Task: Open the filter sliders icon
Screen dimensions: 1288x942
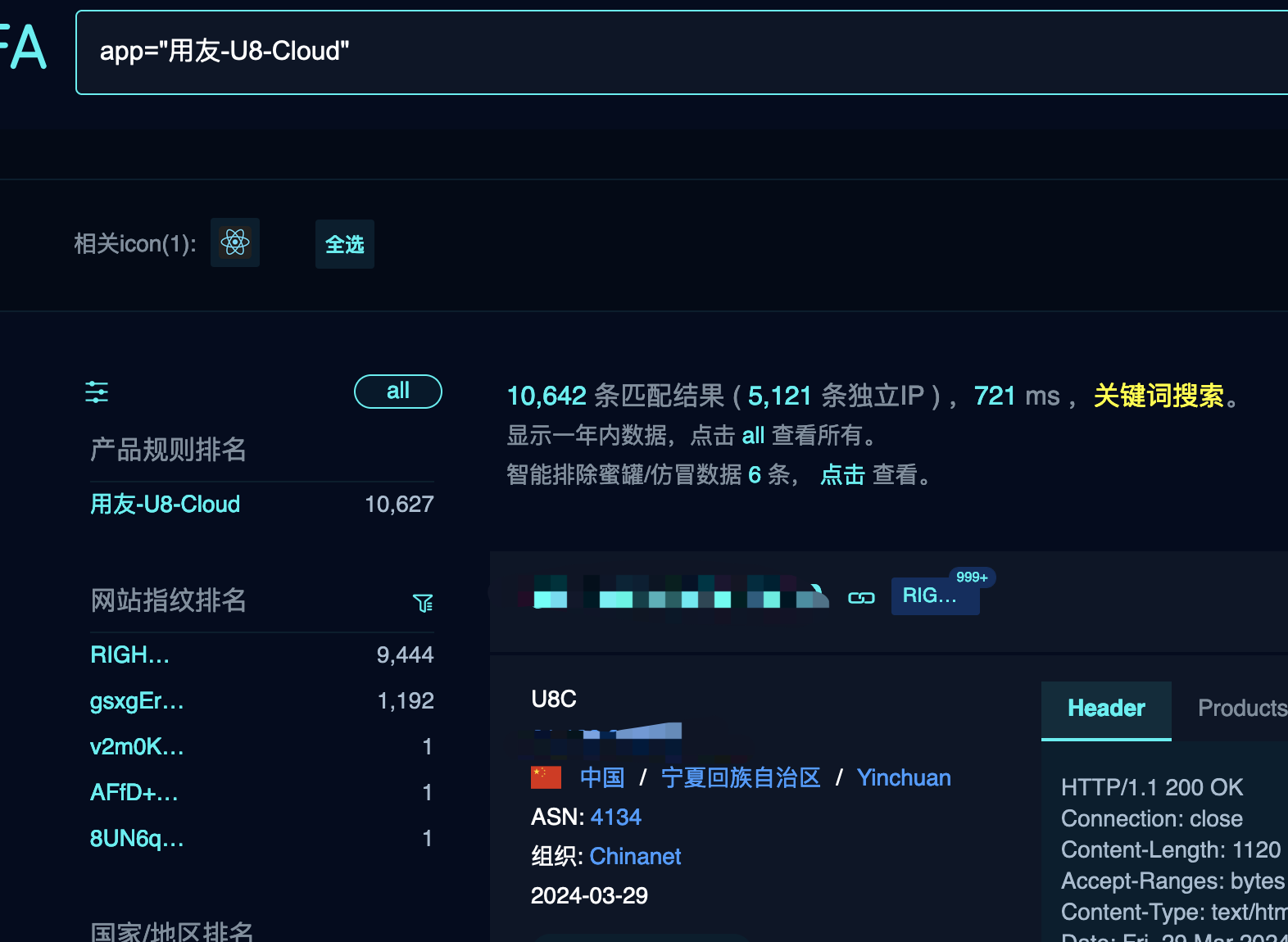Action: pyautogui.click(x=97, y=392)
